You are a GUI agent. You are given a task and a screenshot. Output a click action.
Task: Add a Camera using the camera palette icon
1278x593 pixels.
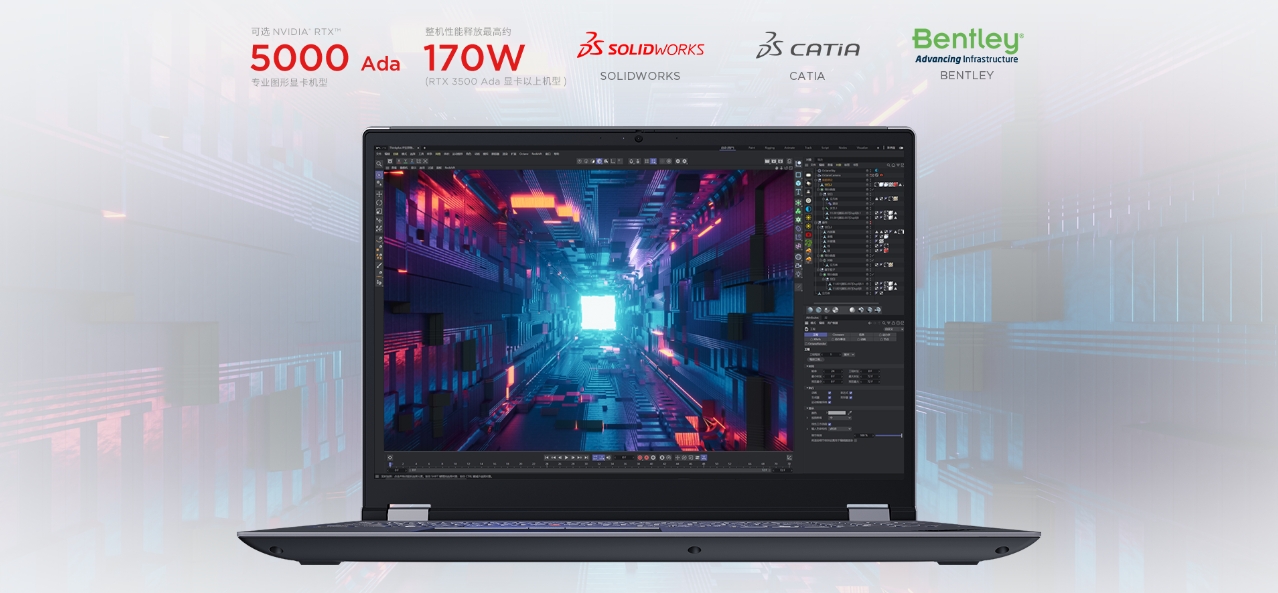[x=798, y=265]
